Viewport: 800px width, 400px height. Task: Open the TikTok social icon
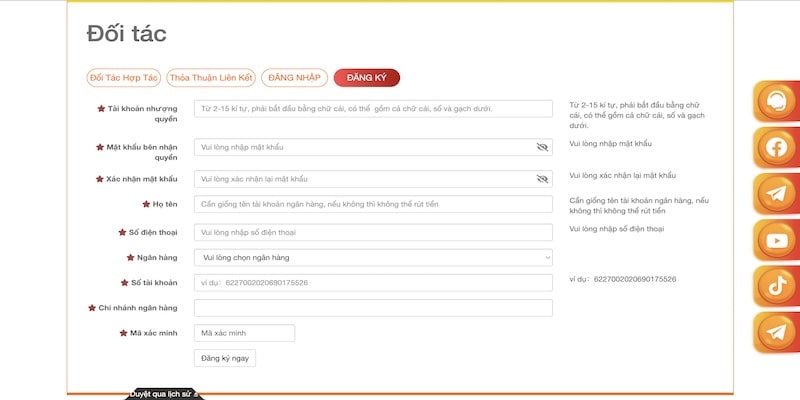pos(776,286)
